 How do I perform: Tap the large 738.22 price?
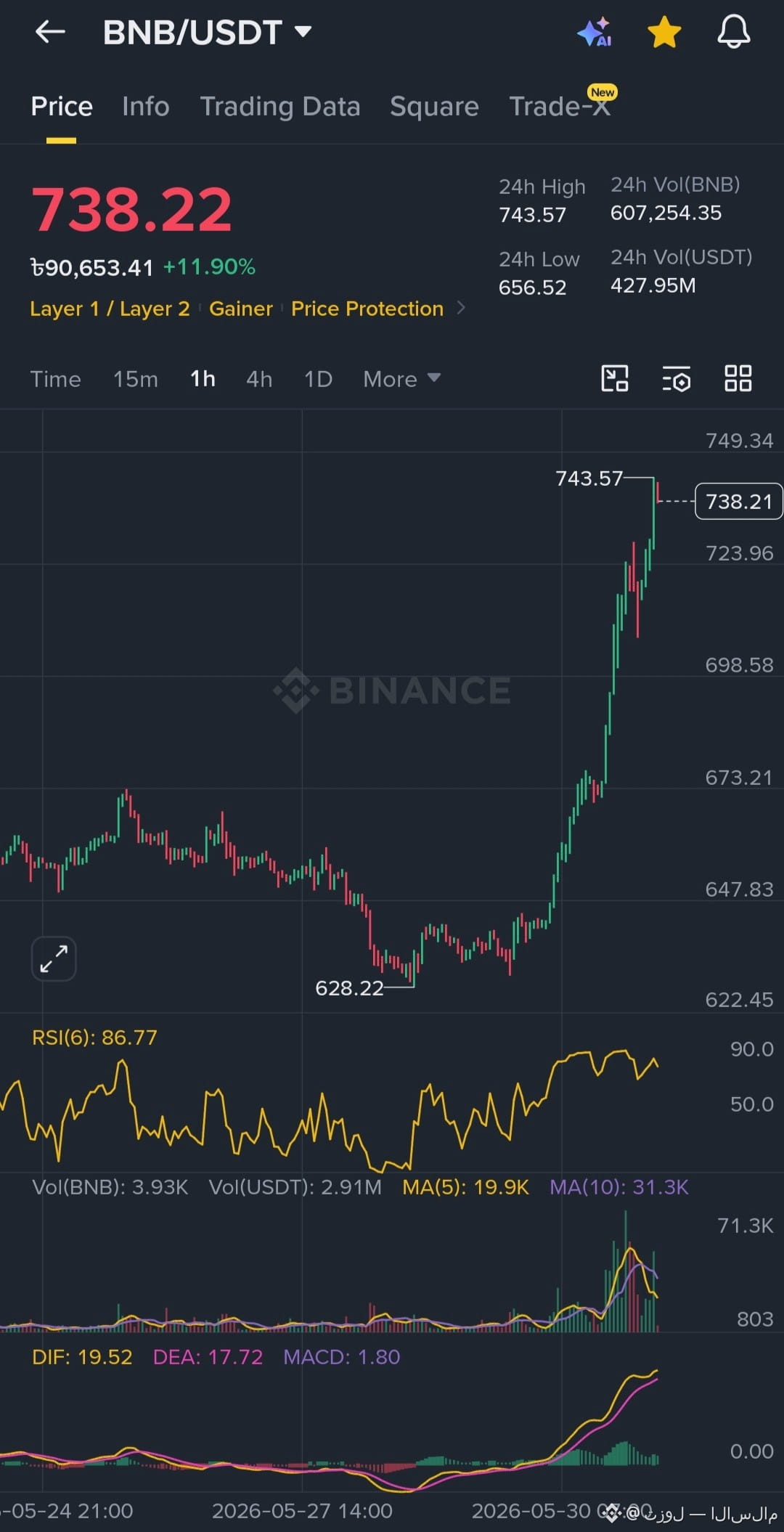[x=131, y=210]
